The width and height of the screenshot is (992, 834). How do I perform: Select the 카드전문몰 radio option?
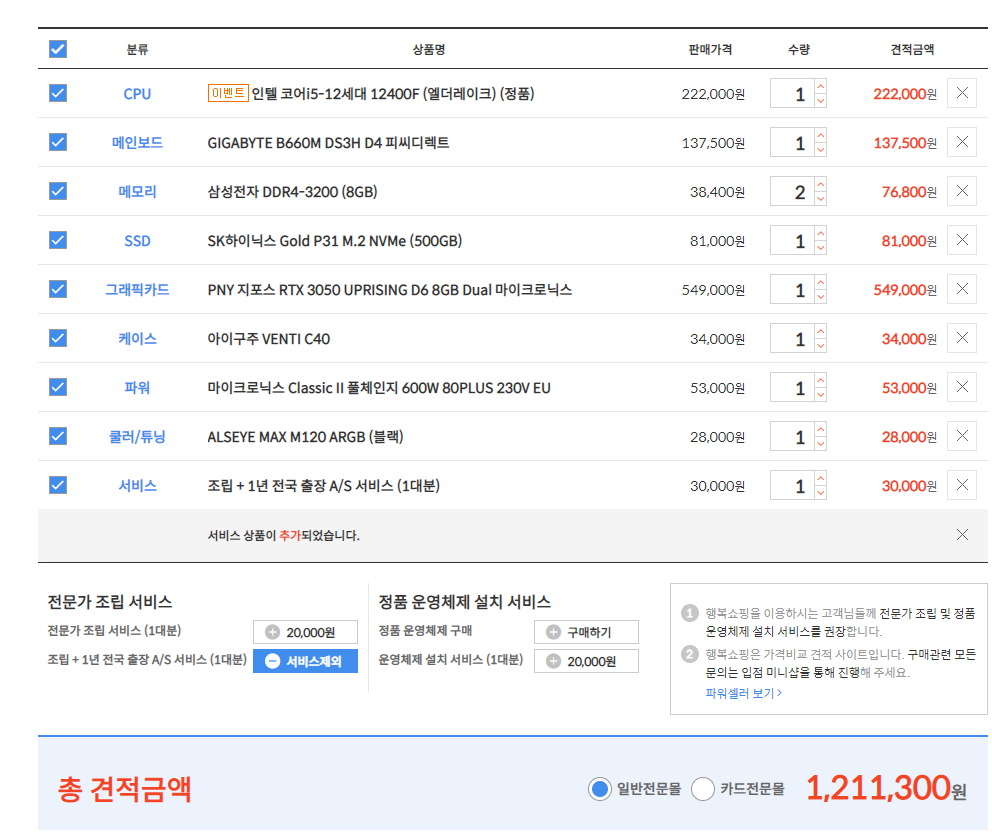coord(702,789)
